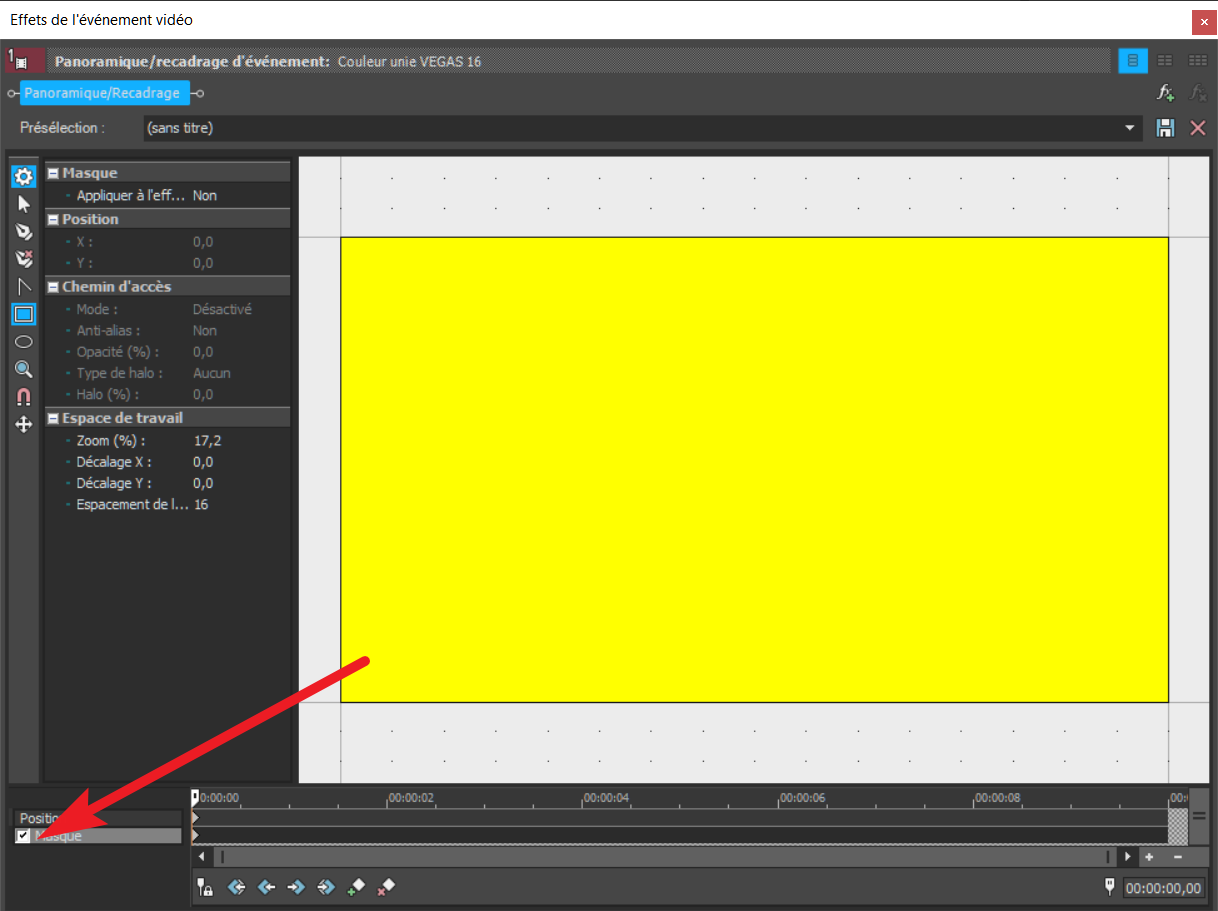
Task: Select the Normal Edit arrow tool
Action: click(x=24, y=205)
